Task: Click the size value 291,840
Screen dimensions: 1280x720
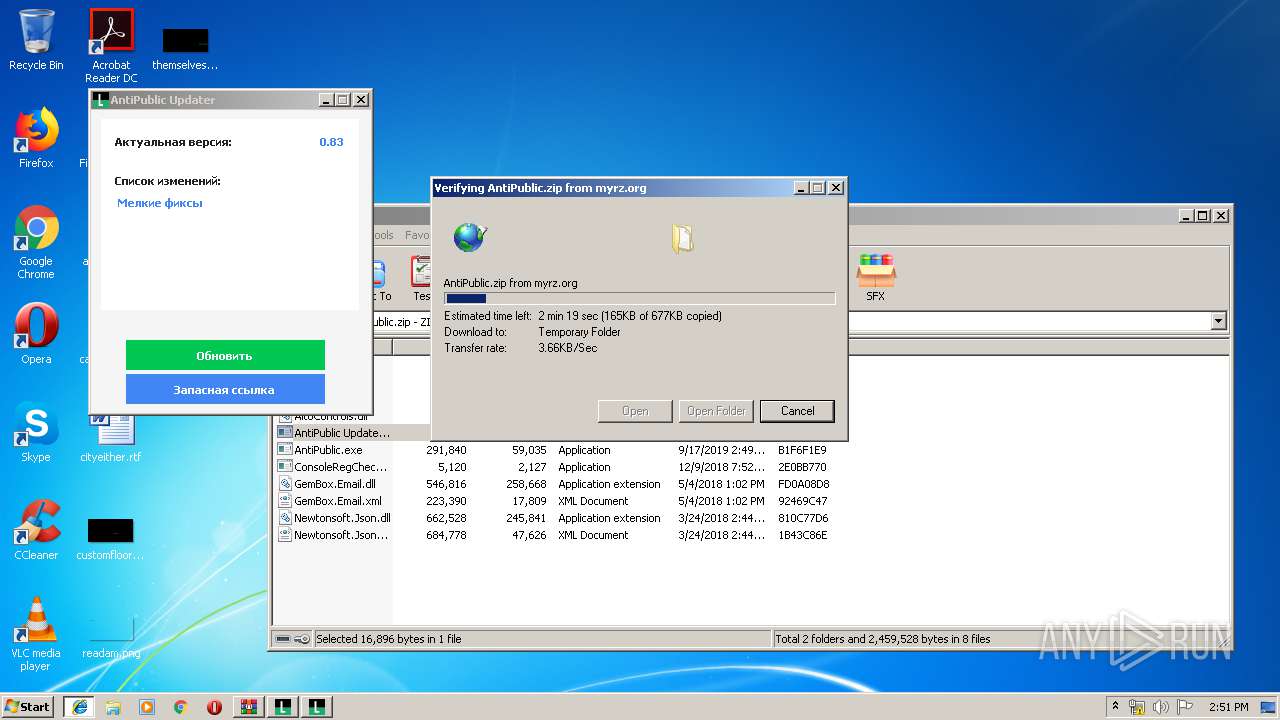Action: coord(446,450)
